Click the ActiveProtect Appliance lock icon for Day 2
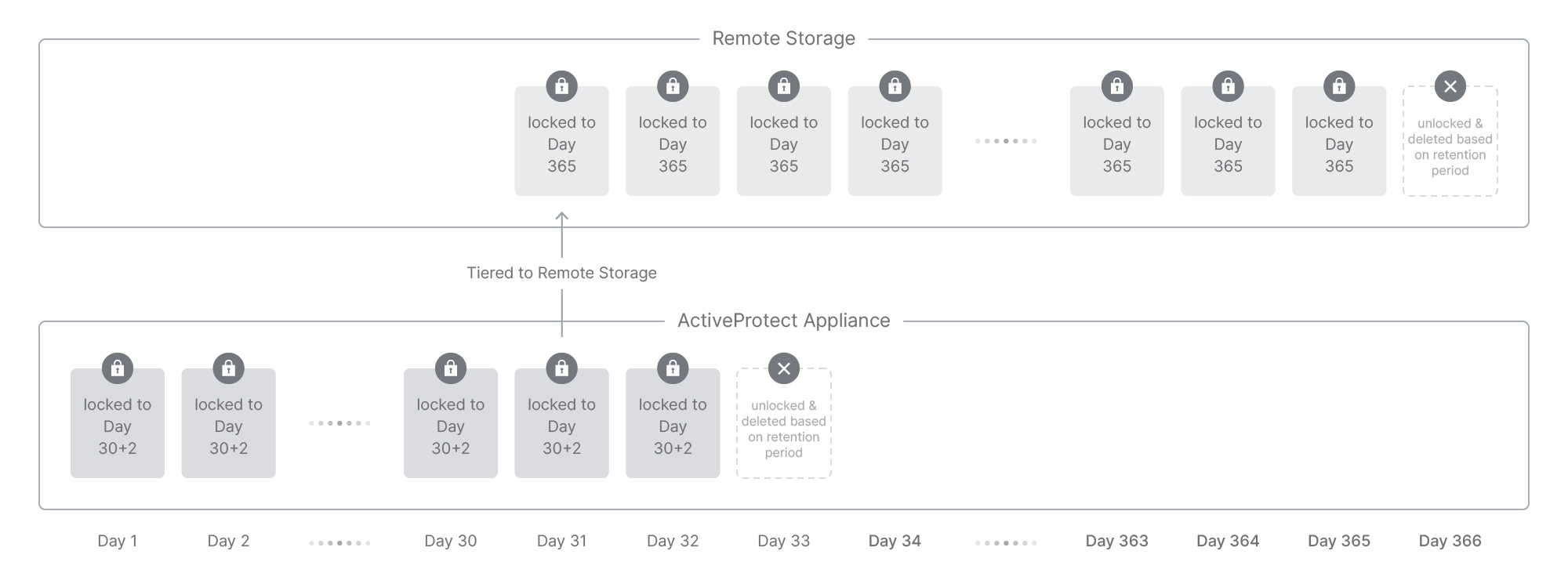 (228, 368)
